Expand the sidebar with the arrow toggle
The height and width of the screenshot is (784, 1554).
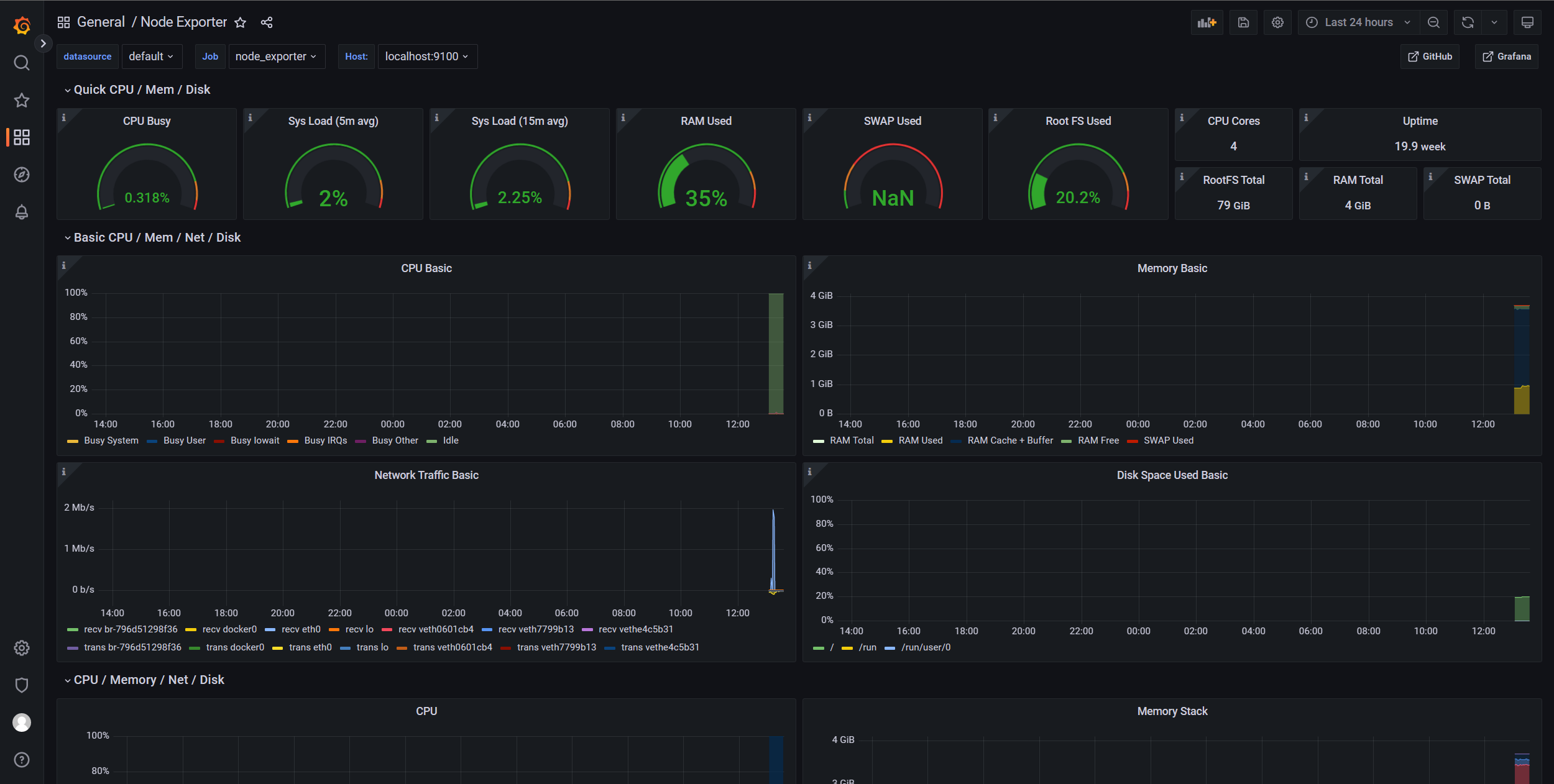click(43, 43)
